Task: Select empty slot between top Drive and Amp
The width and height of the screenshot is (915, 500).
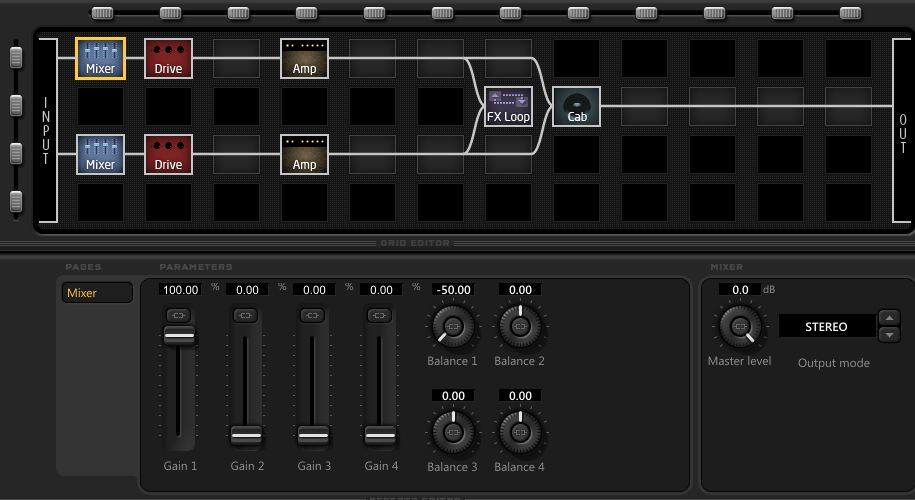Action: click(x=236, y=58)
